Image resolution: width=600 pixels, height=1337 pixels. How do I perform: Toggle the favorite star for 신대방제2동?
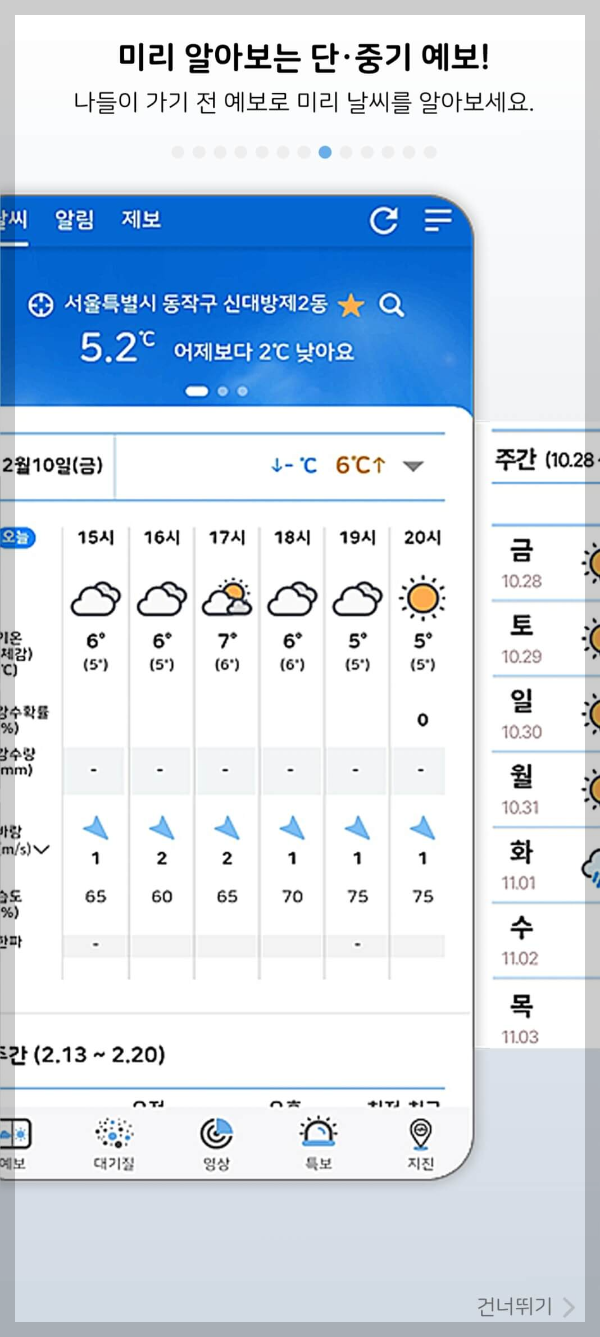351,304
